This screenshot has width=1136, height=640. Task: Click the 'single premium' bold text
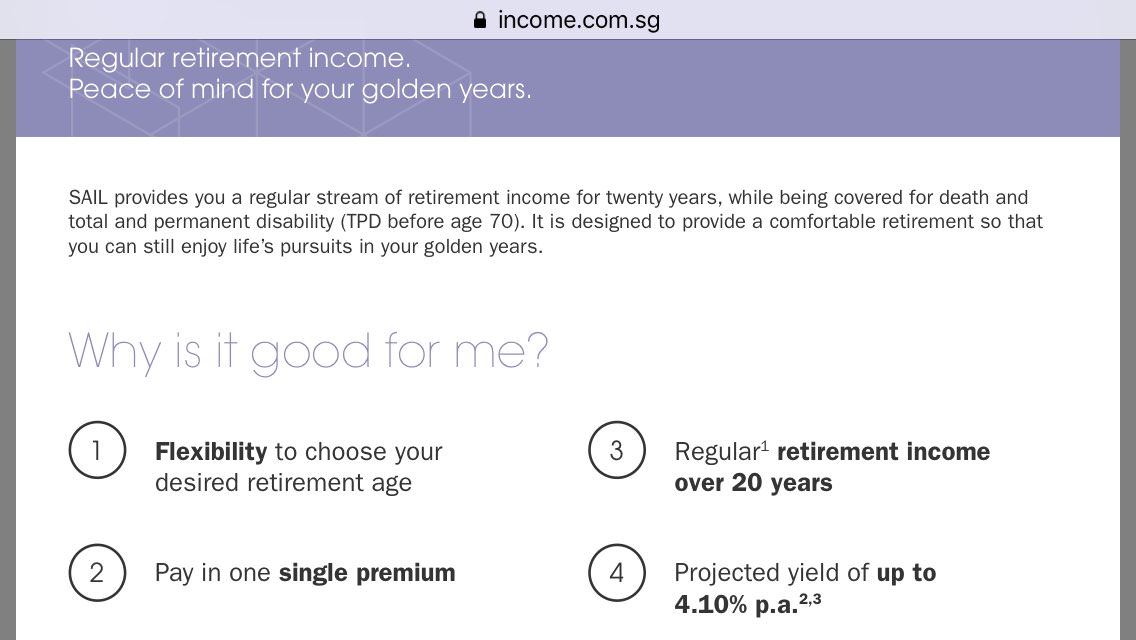[367, 573]
